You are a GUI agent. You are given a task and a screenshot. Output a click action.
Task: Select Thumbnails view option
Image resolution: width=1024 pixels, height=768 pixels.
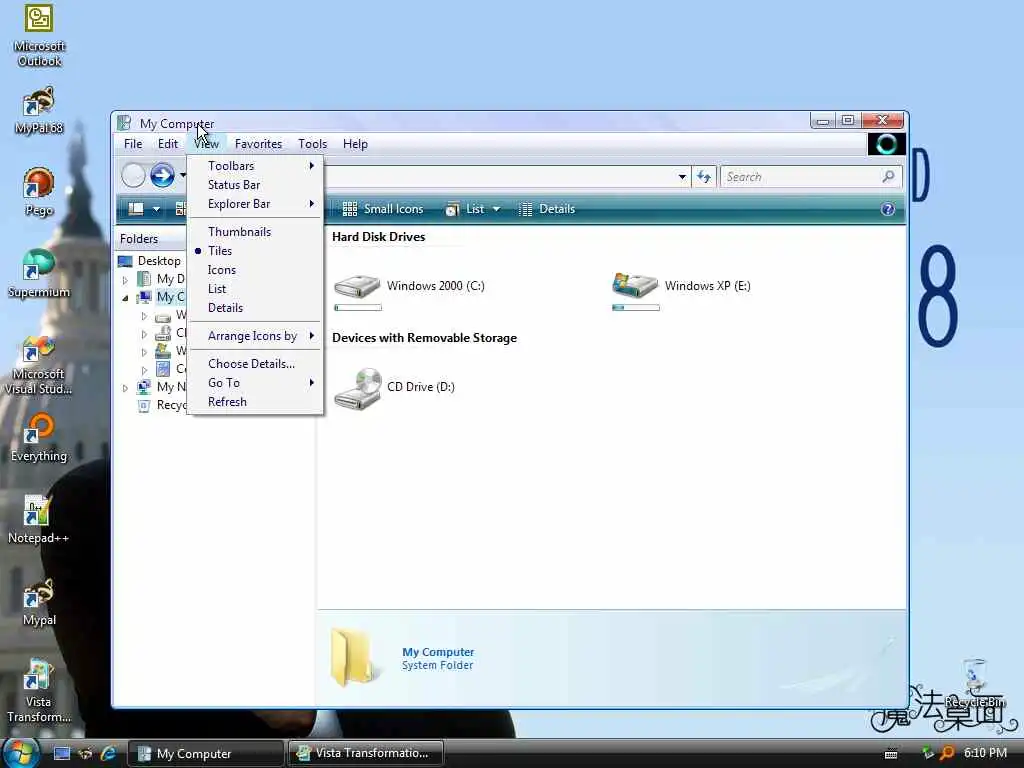coord(255,232)
